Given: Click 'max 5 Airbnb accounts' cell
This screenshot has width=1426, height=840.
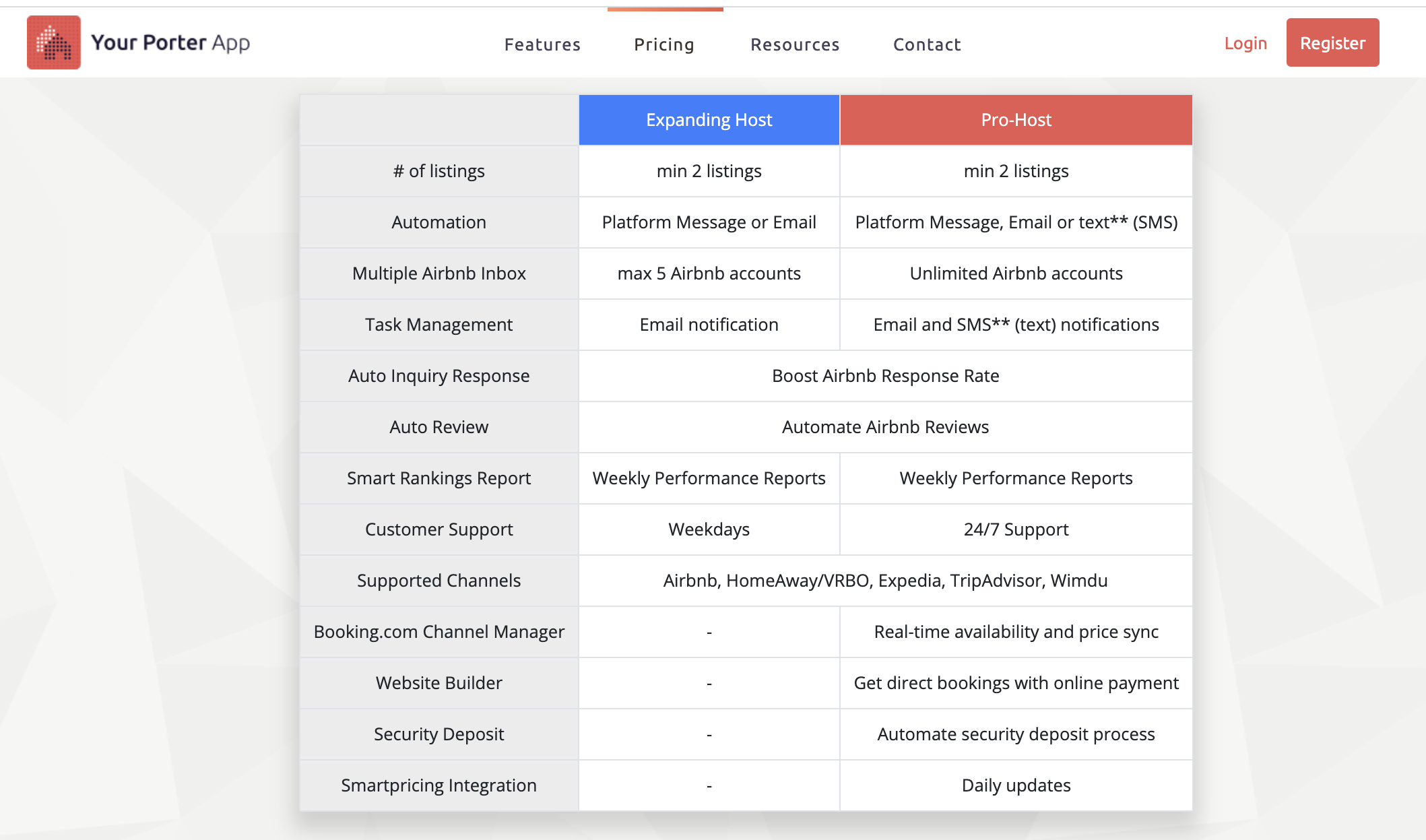Looking at the screenshot, I should tap(709, 273).
